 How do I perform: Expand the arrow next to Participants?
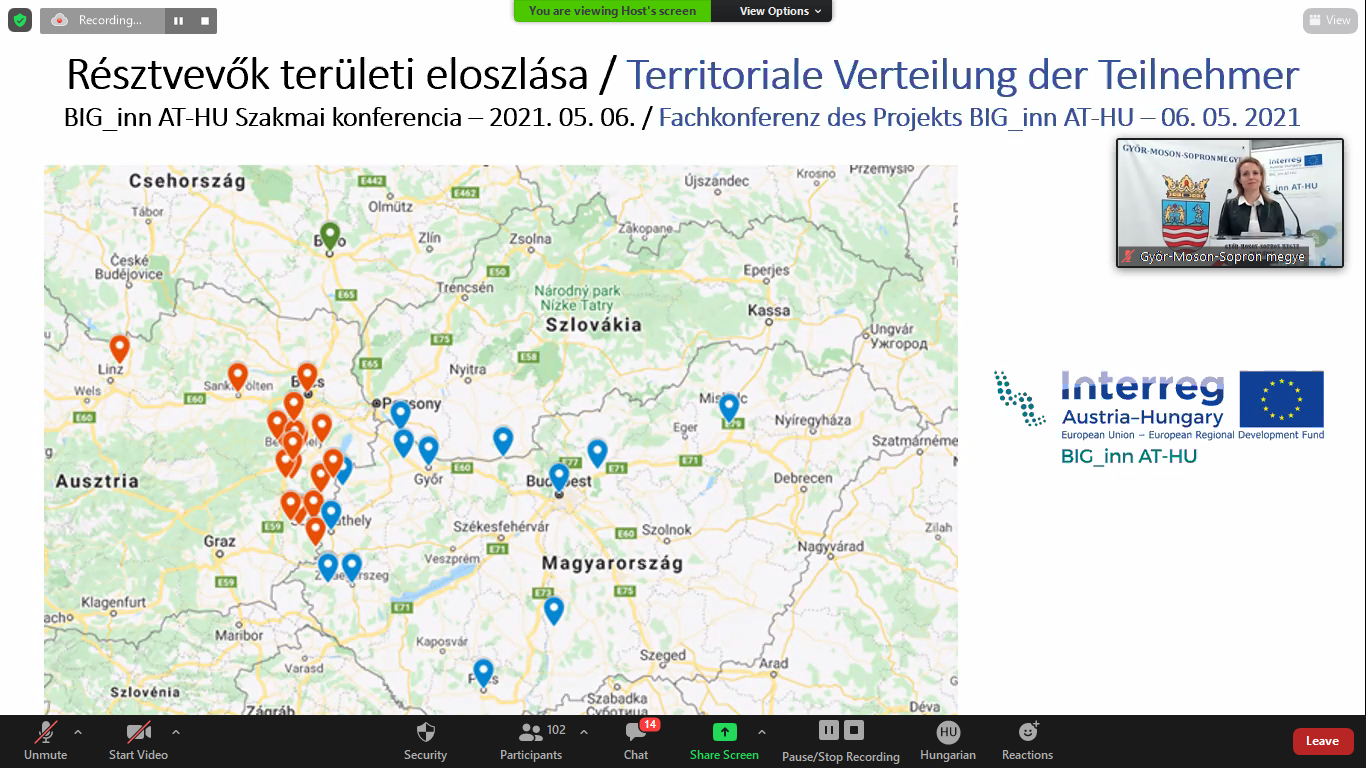click(584, 732)
